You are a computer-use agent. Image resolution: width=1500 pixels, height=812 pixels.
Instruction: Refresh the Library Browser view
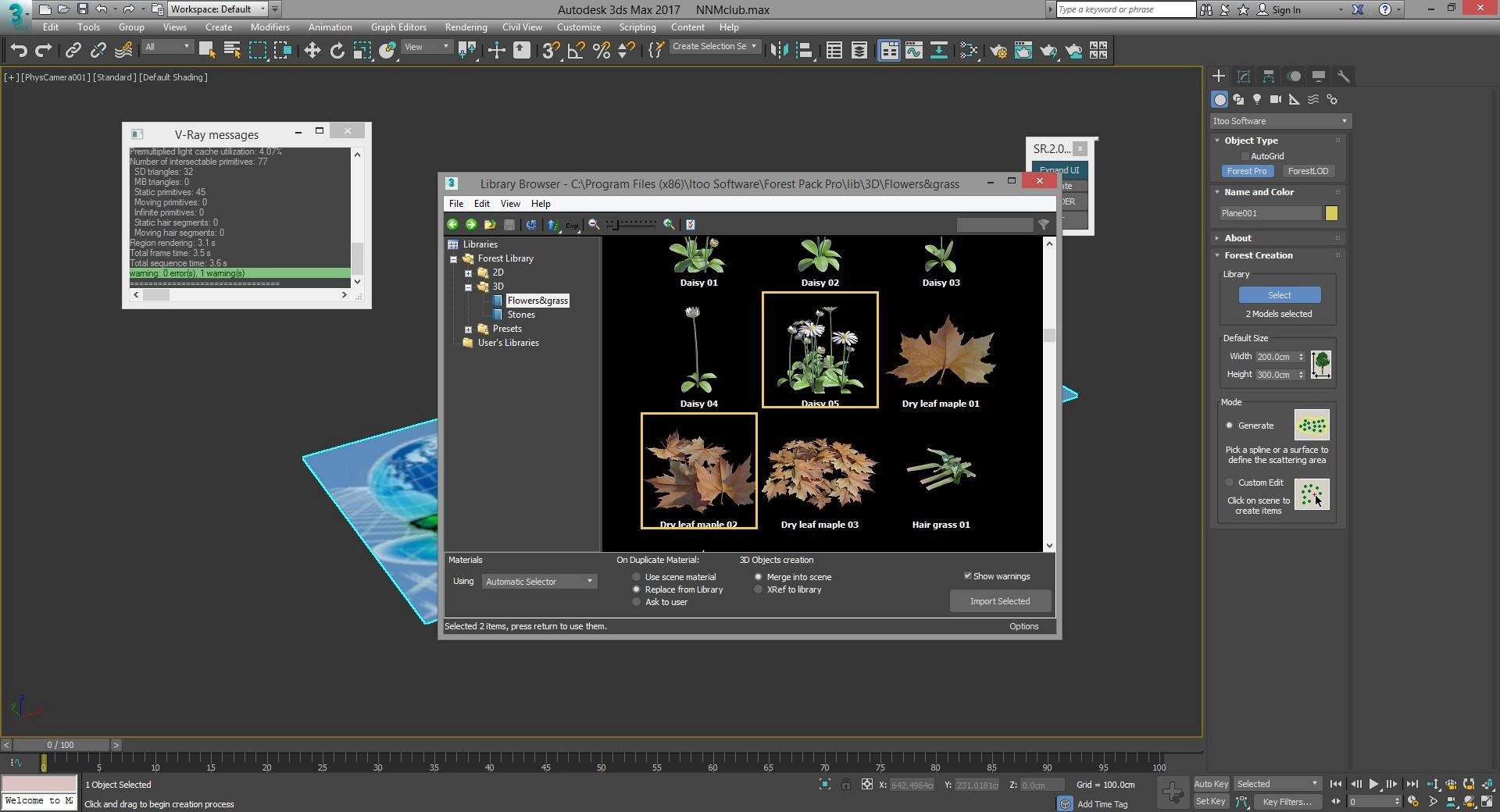(x=531, y=225)
